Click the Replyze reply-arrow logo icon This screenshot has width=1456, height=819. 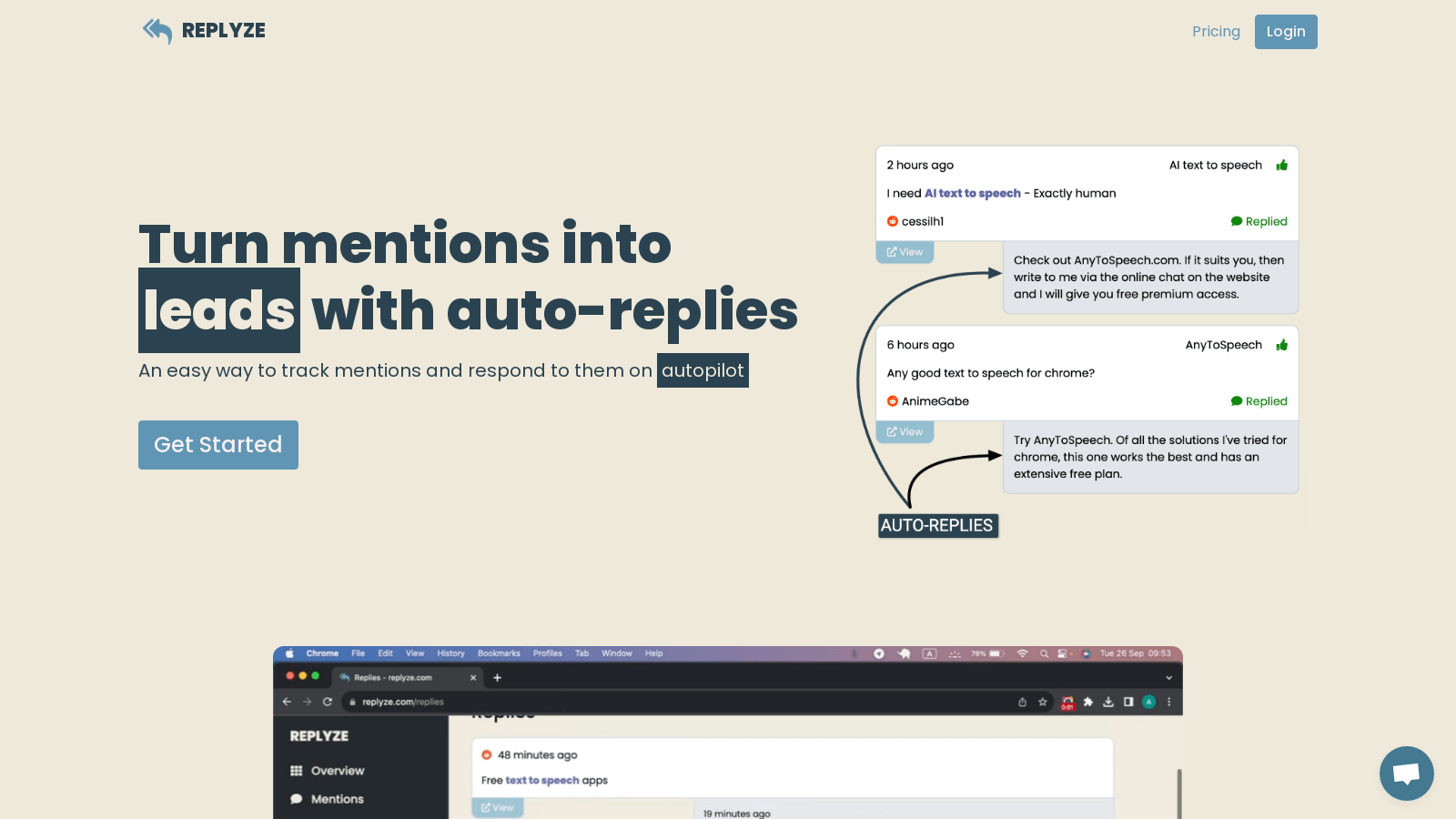pyautogui.click(x=157, y=31)
